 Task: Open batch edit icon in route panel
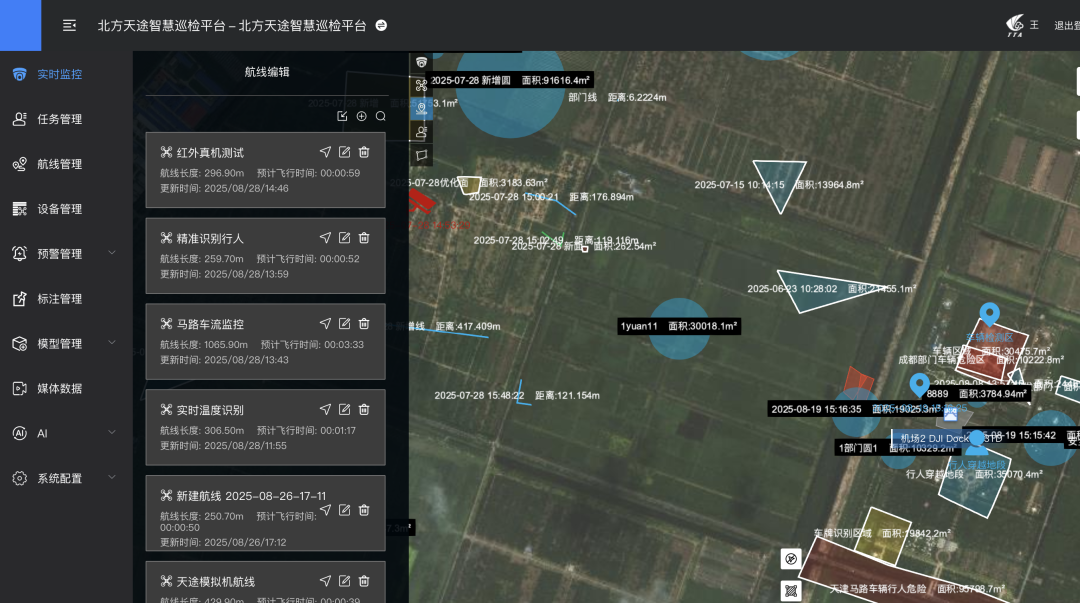pyautogui.click(x=342, y=116)
